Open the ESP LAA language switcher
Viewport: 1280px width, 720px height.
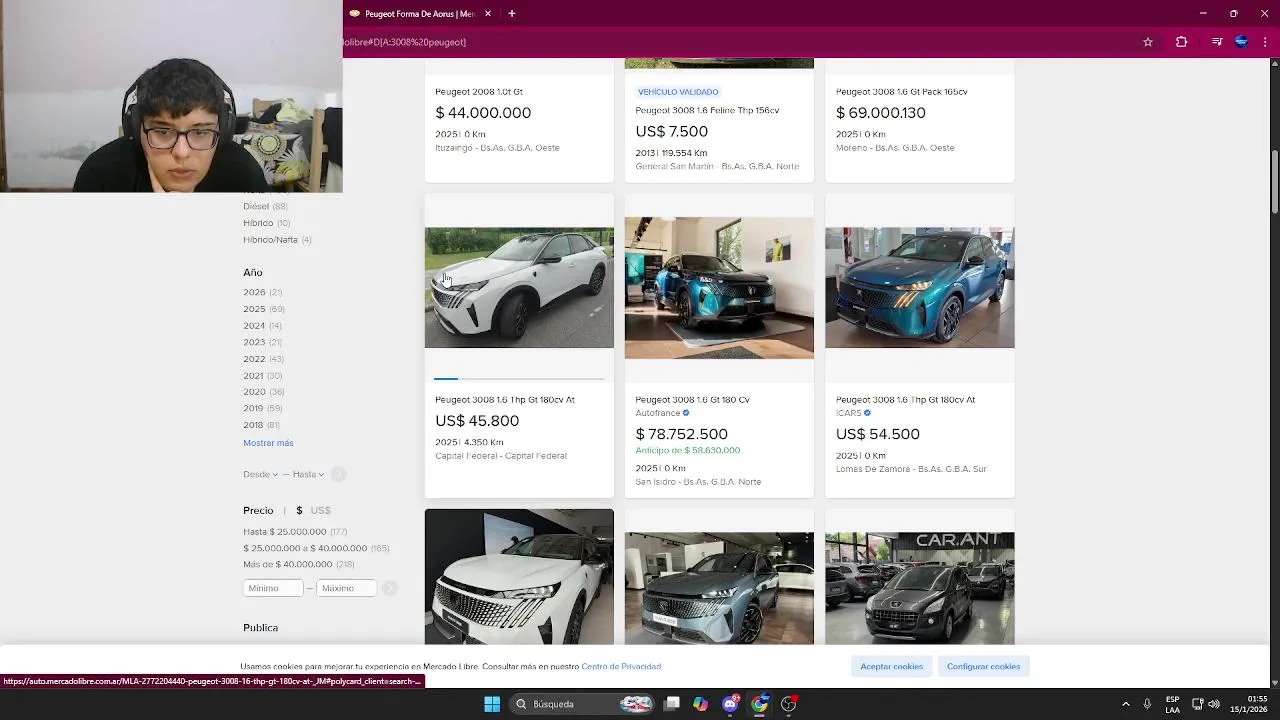click(1172, 704)
